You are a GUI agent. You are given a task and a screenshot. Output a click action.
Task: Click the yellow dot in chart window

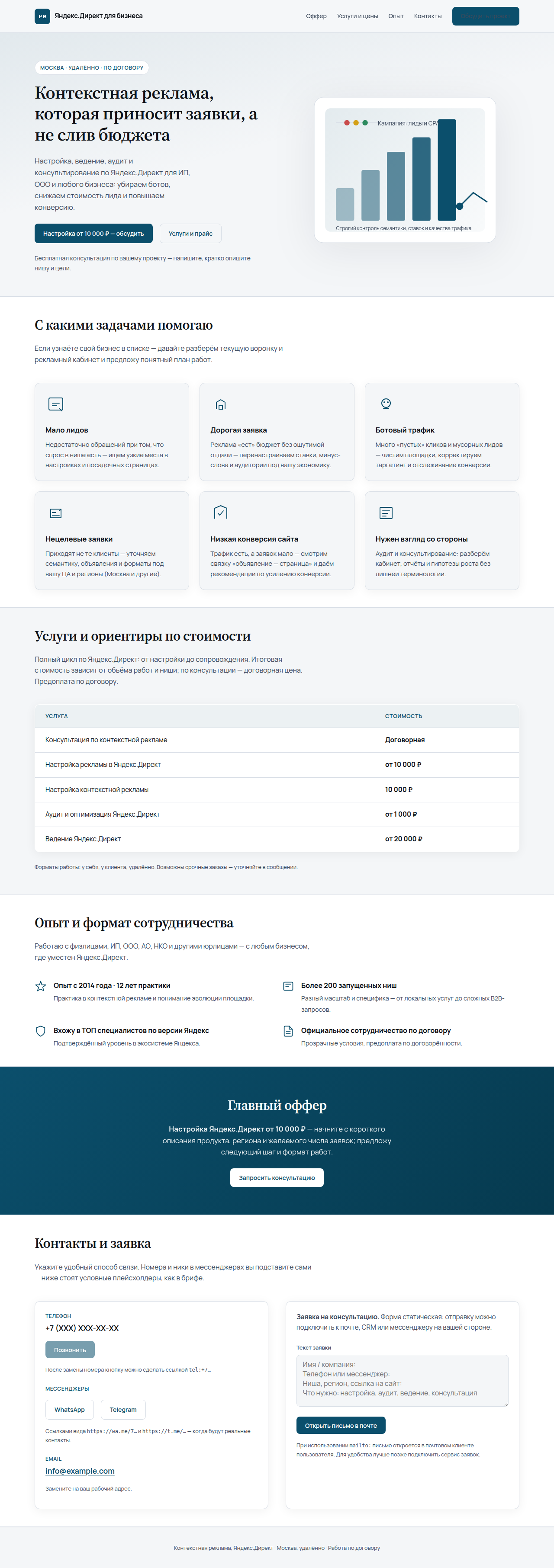pyautogui.click(x=356, y=123)
